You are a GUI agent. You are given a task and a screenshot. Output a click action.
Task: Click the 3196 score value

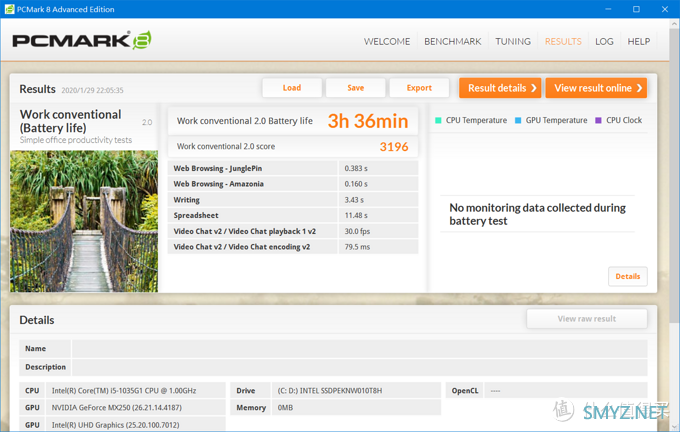[x=394, y=147]
